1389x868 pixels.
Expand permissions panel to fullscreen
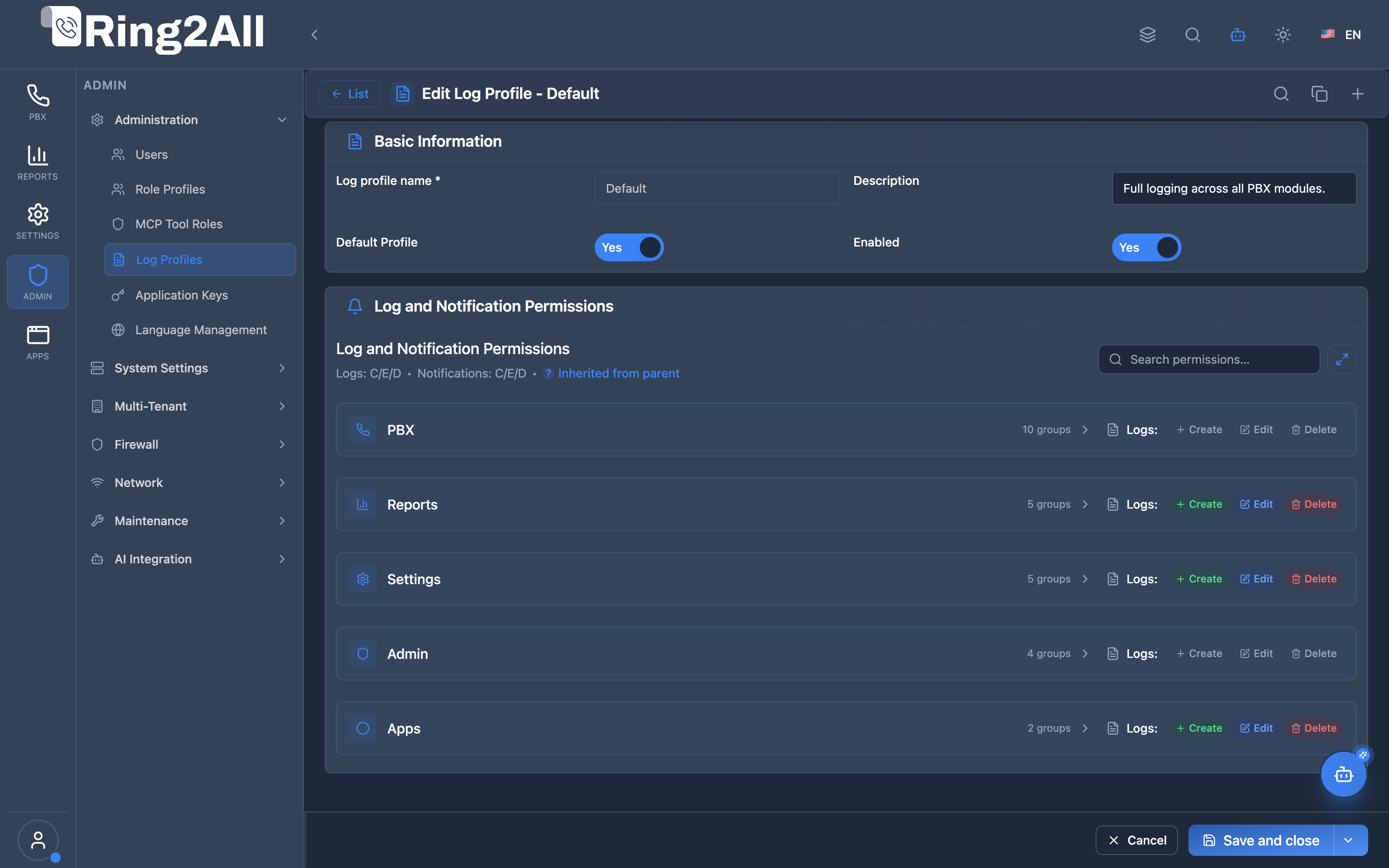pyautogui.click(x=1342, y=359)
